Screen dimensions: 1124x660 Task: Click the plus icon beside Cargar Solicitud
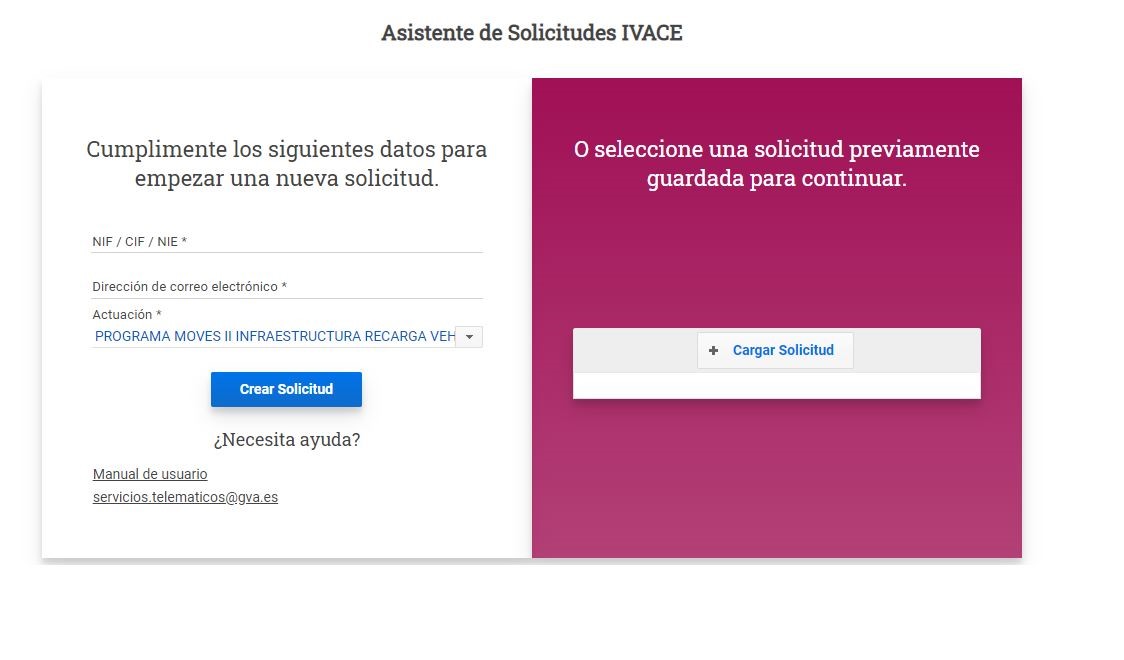coord(713,350)
